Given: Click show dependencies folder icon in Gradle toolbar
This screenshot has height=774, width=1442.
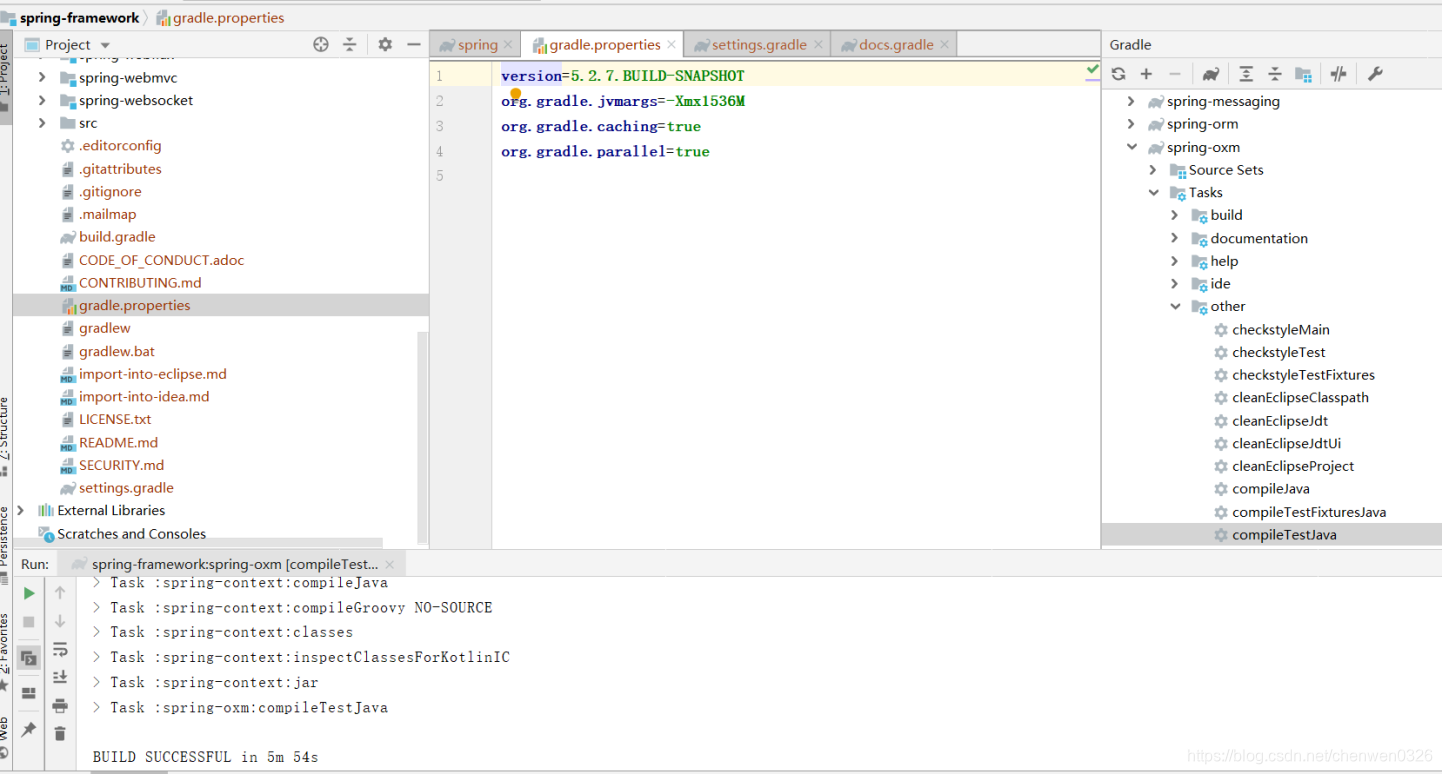Looking at the screenshot, I should [x=1303, y=74].
